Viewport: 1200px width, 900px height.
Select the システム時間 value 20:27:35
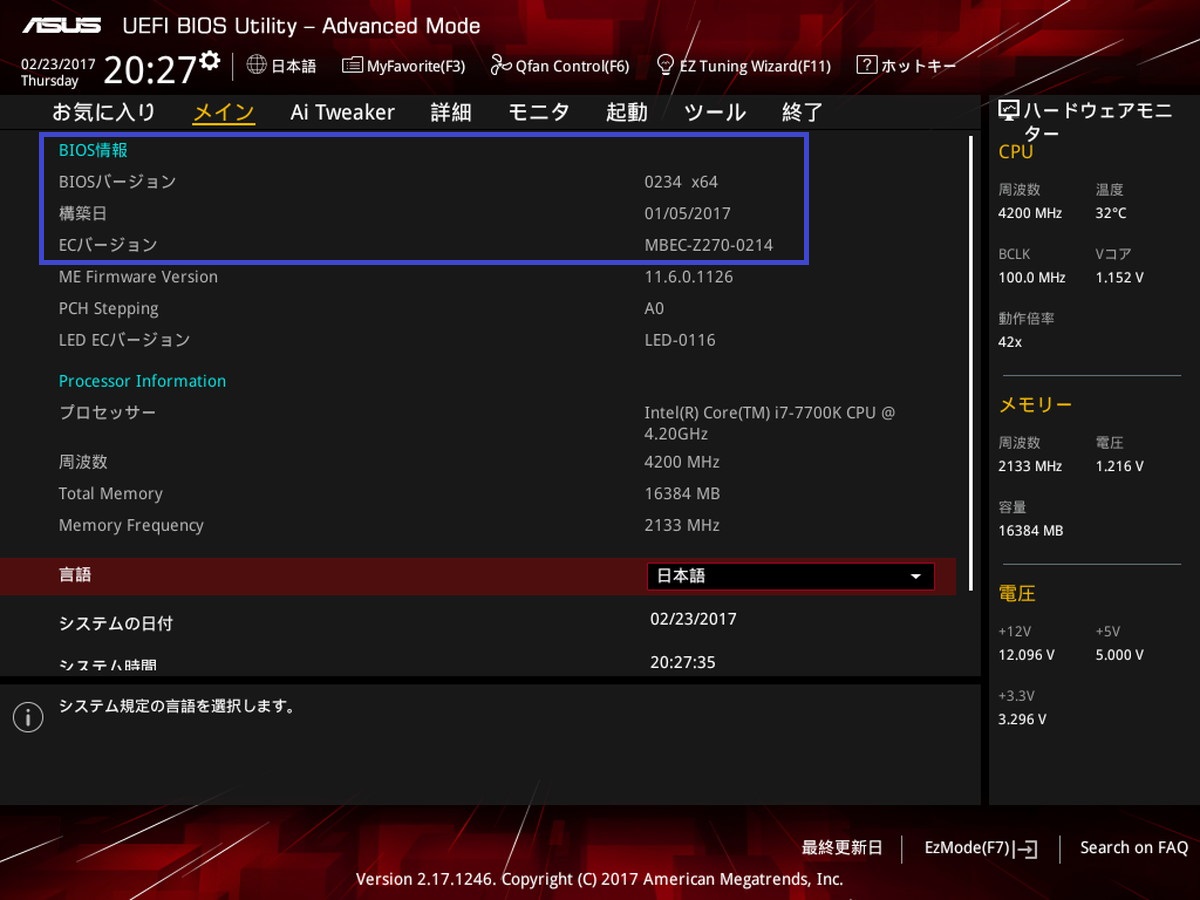(x=683, y=662)
